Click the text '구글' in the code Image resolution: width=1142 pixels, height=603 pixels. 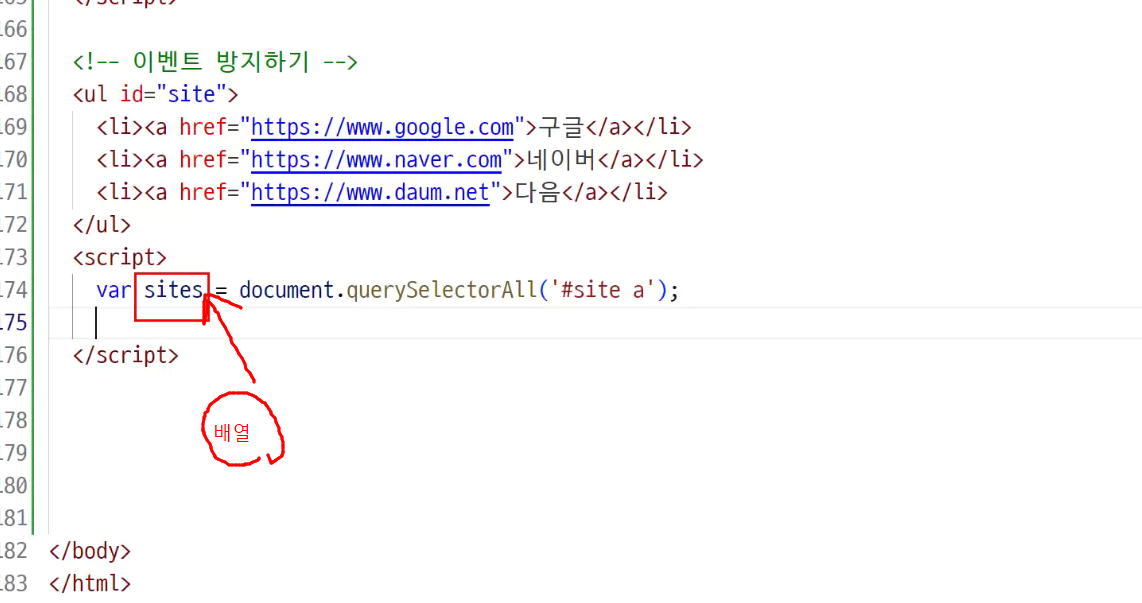coord(561,127)
